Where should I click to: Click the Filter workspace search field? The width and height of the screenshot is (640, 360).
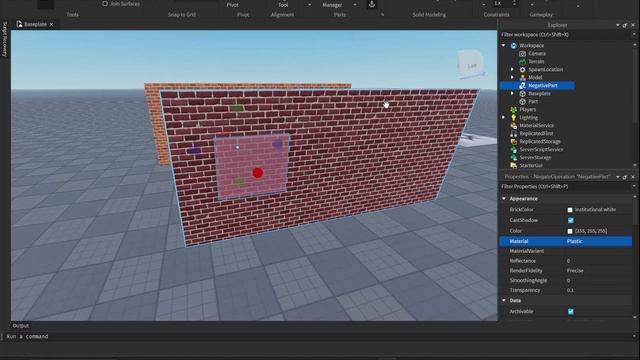pyautogui.click(x=565, y=35)
